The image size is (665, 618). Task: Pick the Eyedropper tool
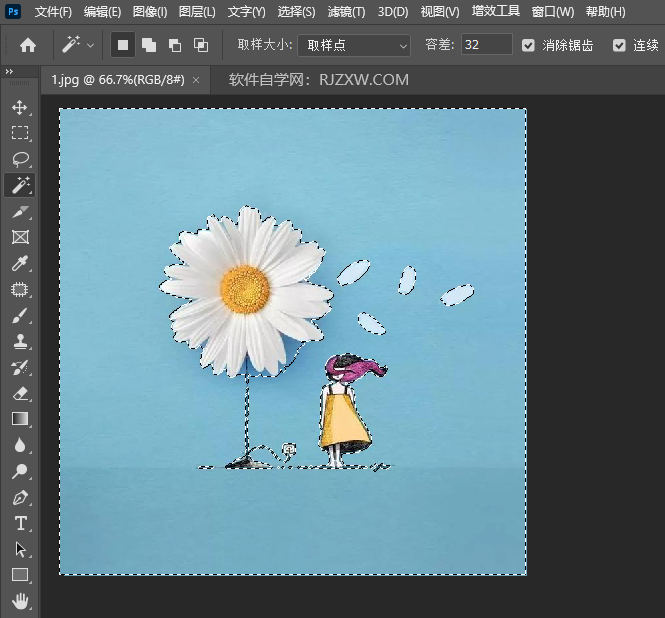coord(20,264)
